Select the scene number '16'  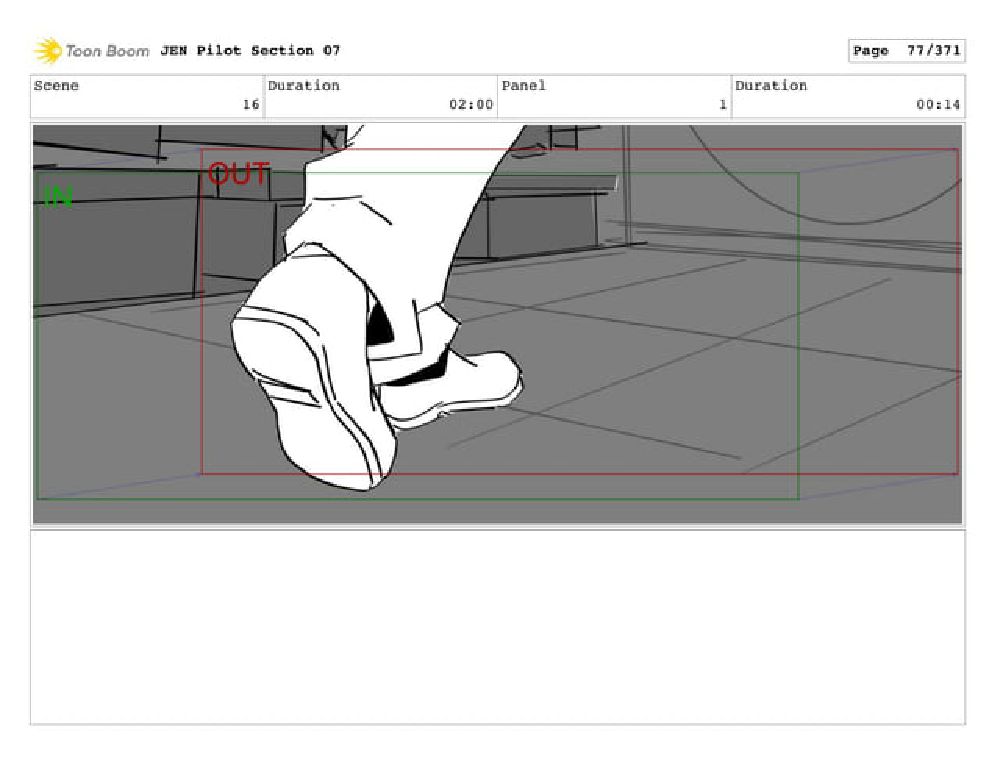tap(251, 104)
